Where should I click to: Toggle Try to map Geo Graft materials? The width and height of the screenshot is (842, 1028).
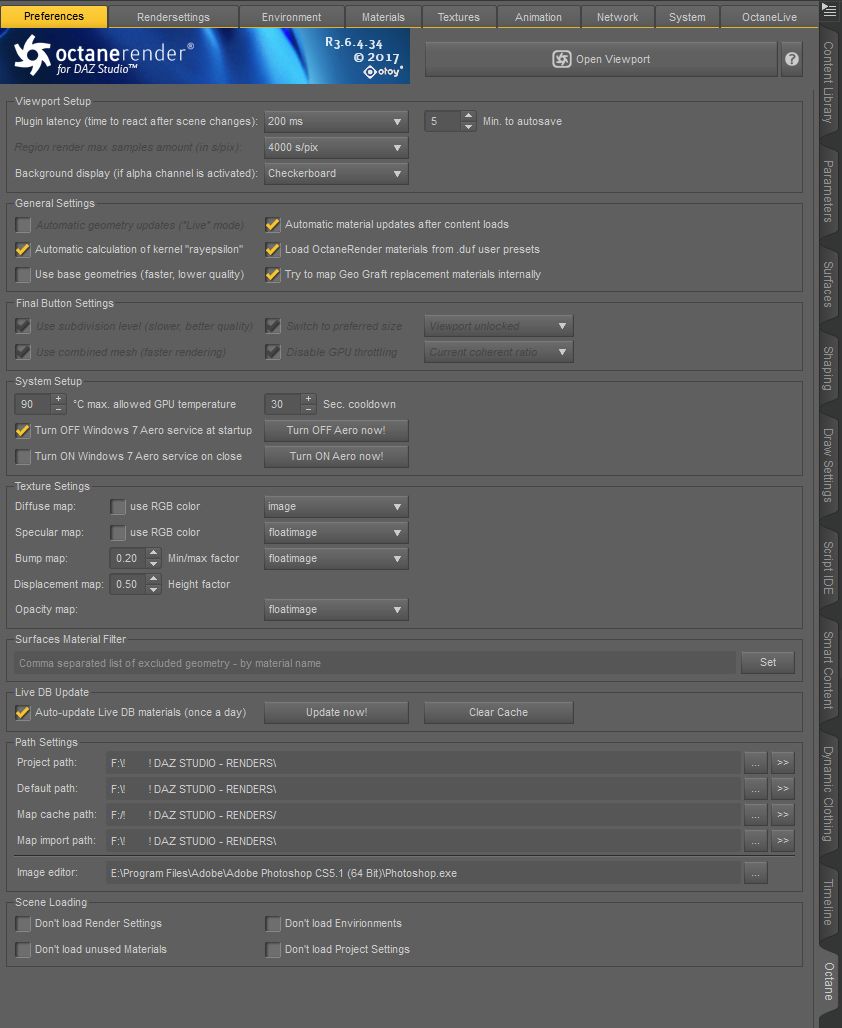[273, 275]
